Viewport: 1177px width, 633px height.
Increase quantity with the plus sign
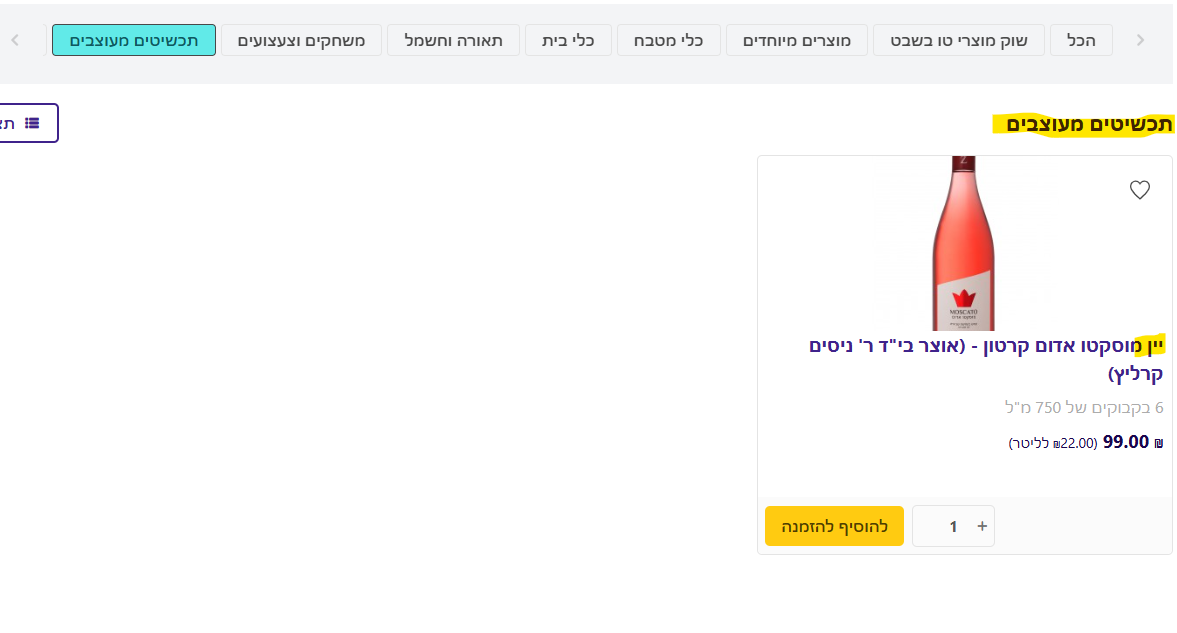(982, 526)
